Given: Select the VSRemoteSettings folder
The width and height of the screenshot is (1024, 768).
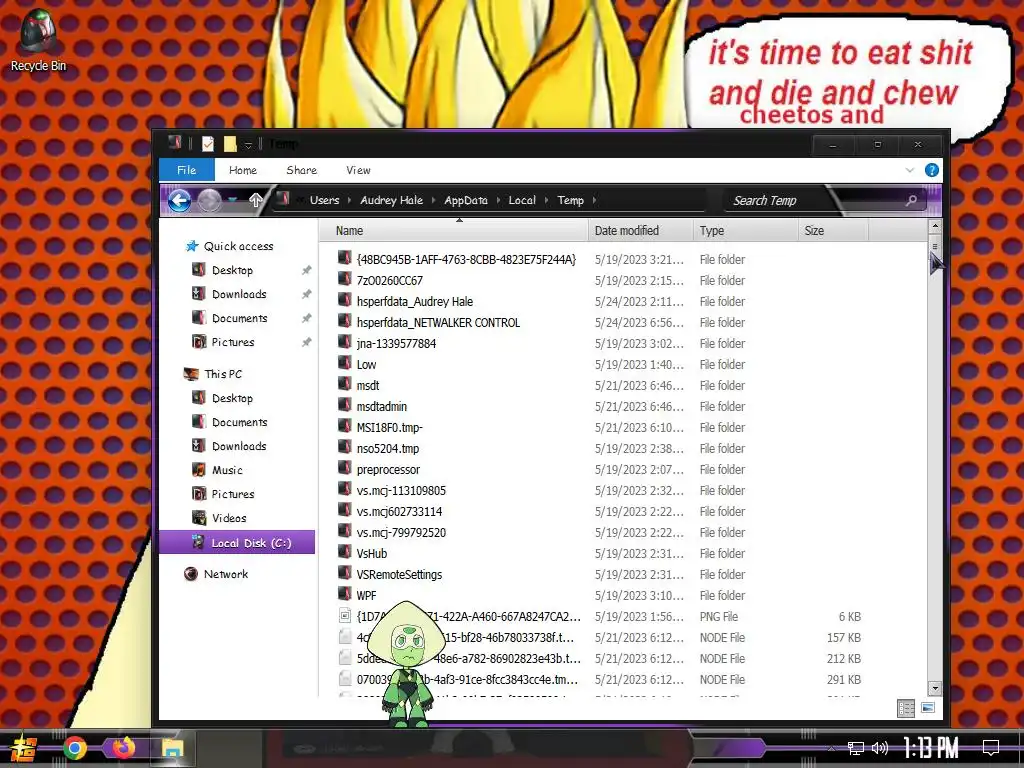Looking at the screenshot, I should (x=399, y=575).
